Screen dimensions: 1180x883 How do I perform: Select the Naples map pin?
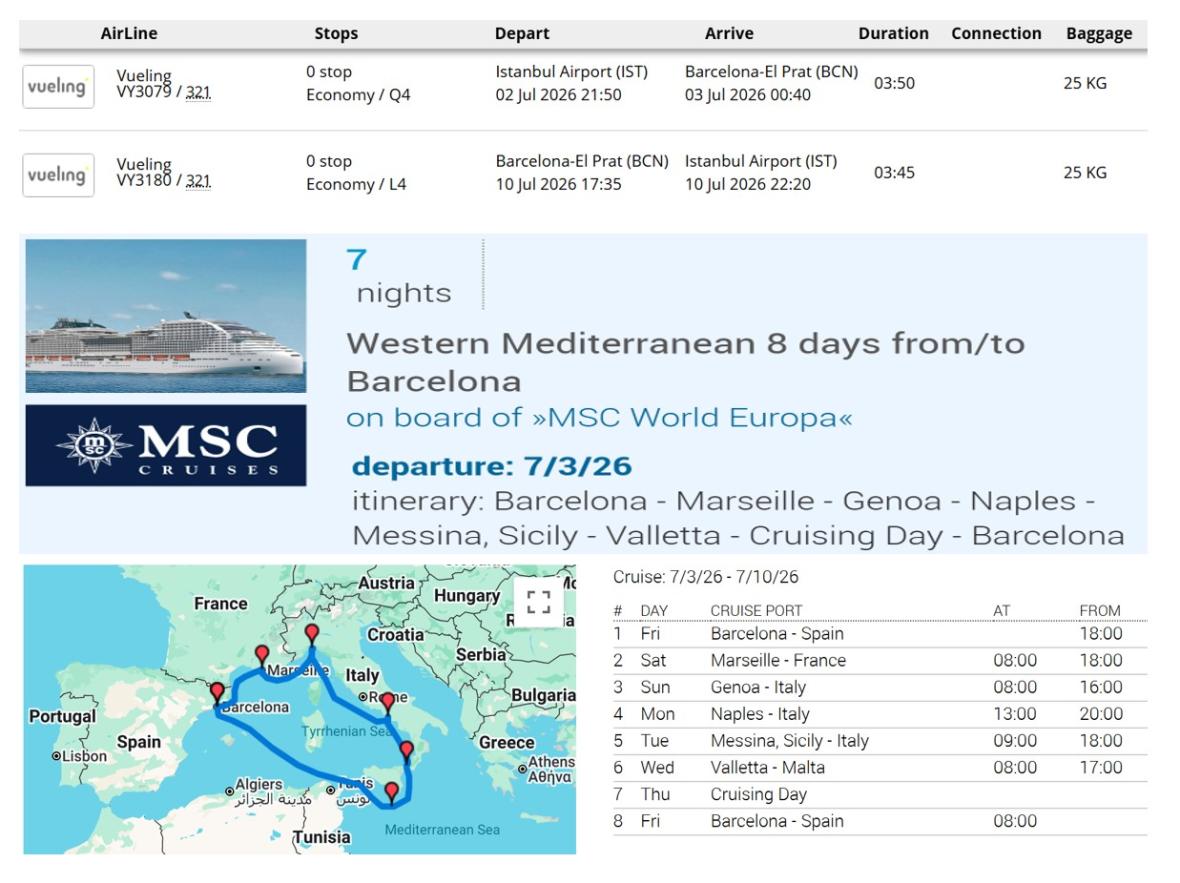point(387,703)
